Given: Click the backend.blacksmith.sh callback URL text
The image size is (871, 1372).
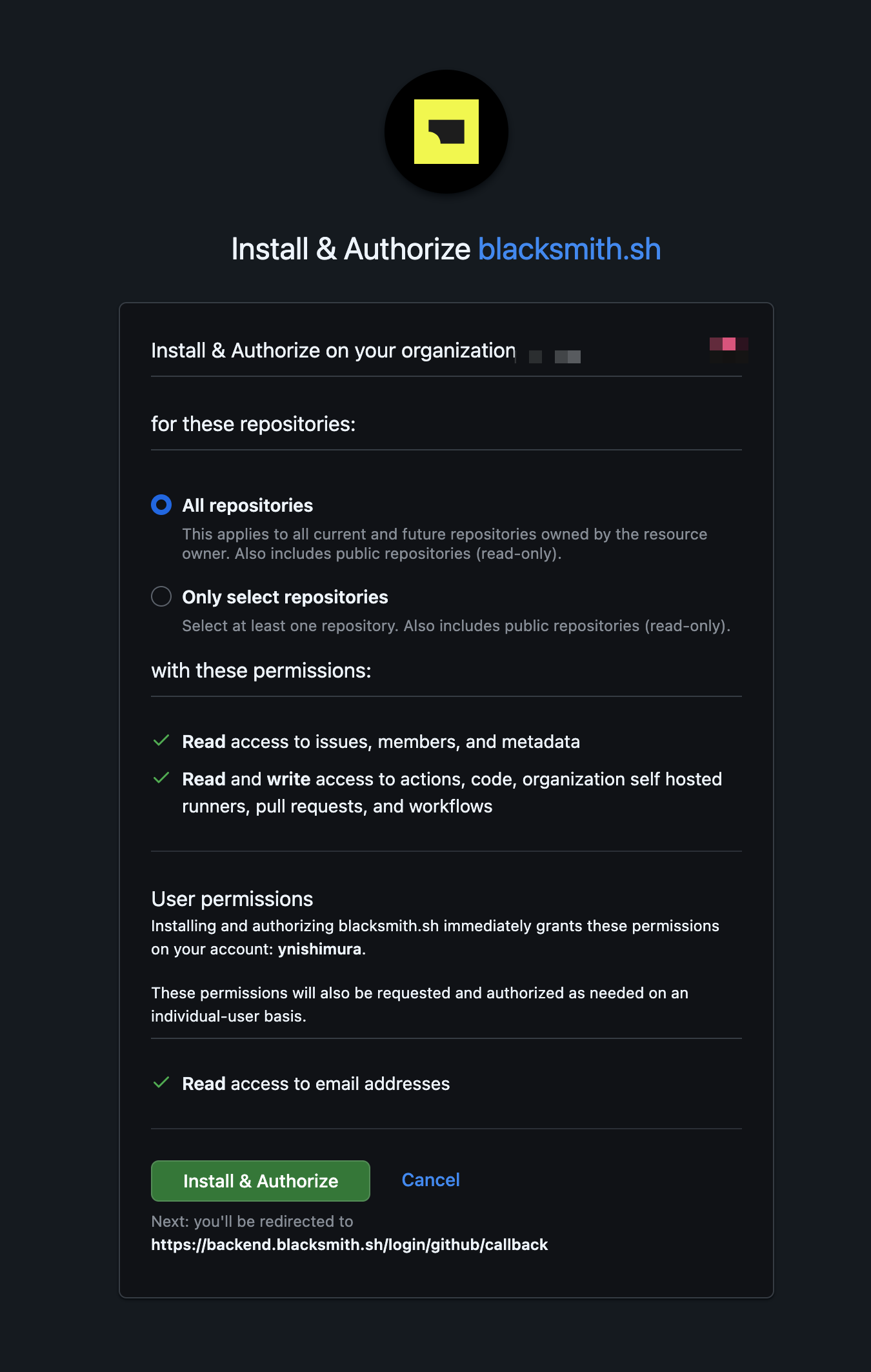Looking at the screenshot, I should tap(349, 1245).
